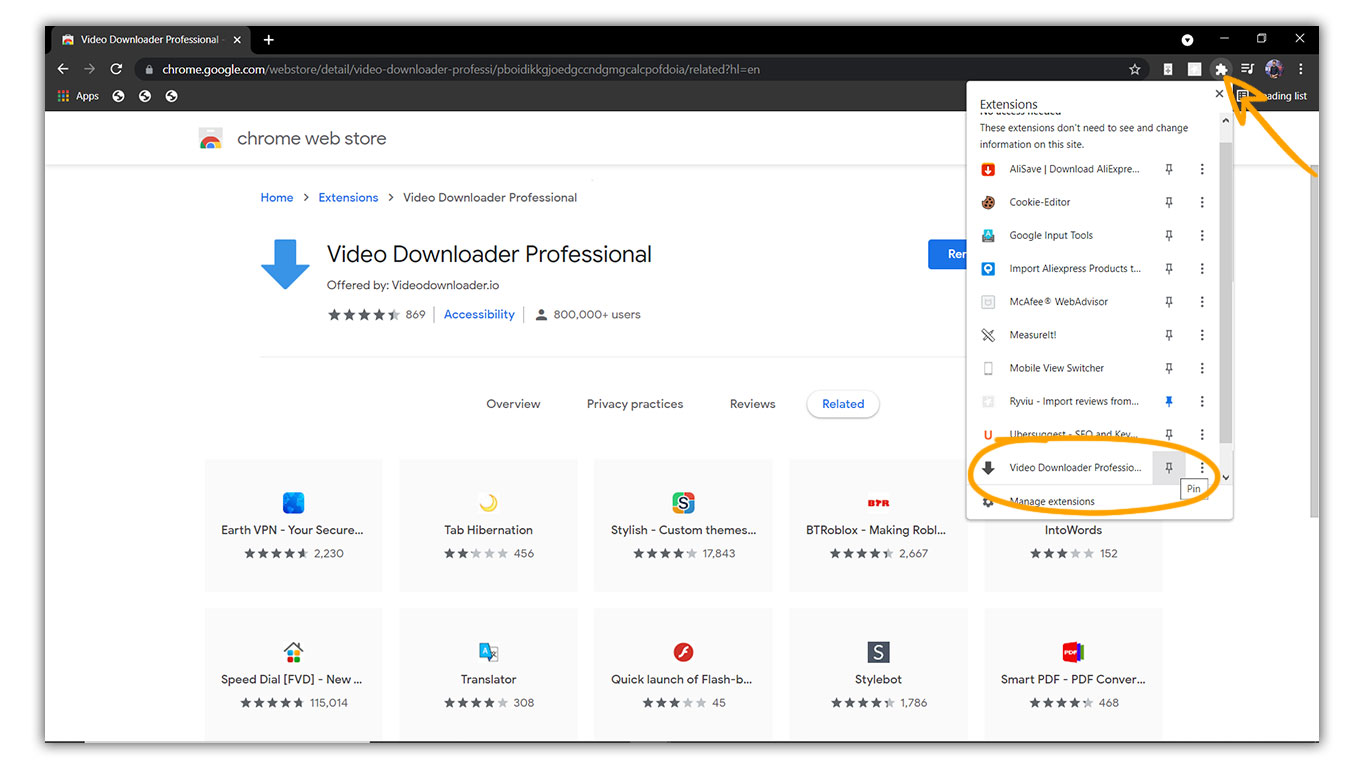Click the Earth VPN extension icon
The width and height of the screenshot is (1366, 768).
point(293,502)
